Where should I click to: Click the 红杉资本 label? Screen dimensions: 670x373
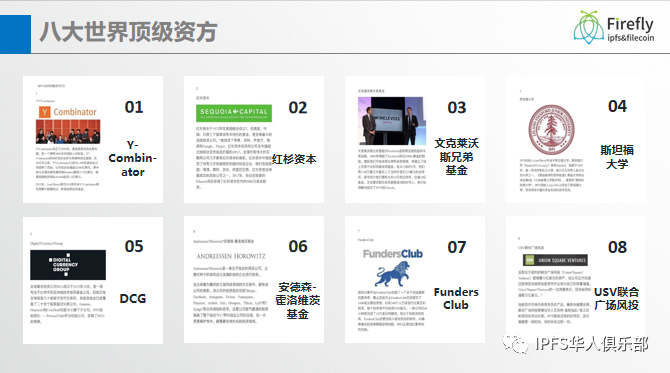(x=294, y=159)
